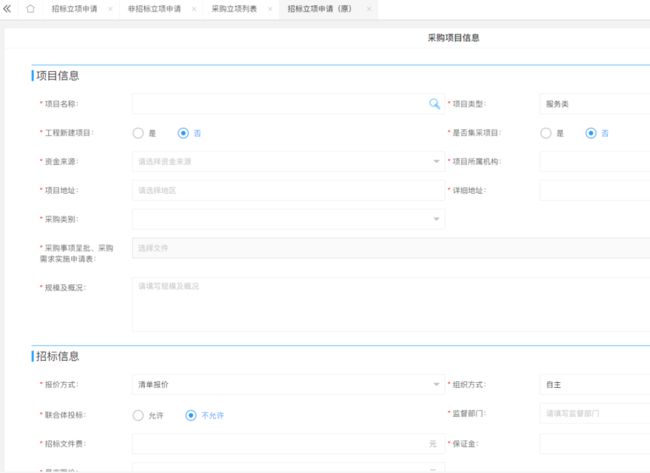Select 不允许 for 联合体投标
650x473 pixels.
click(191, 415)
